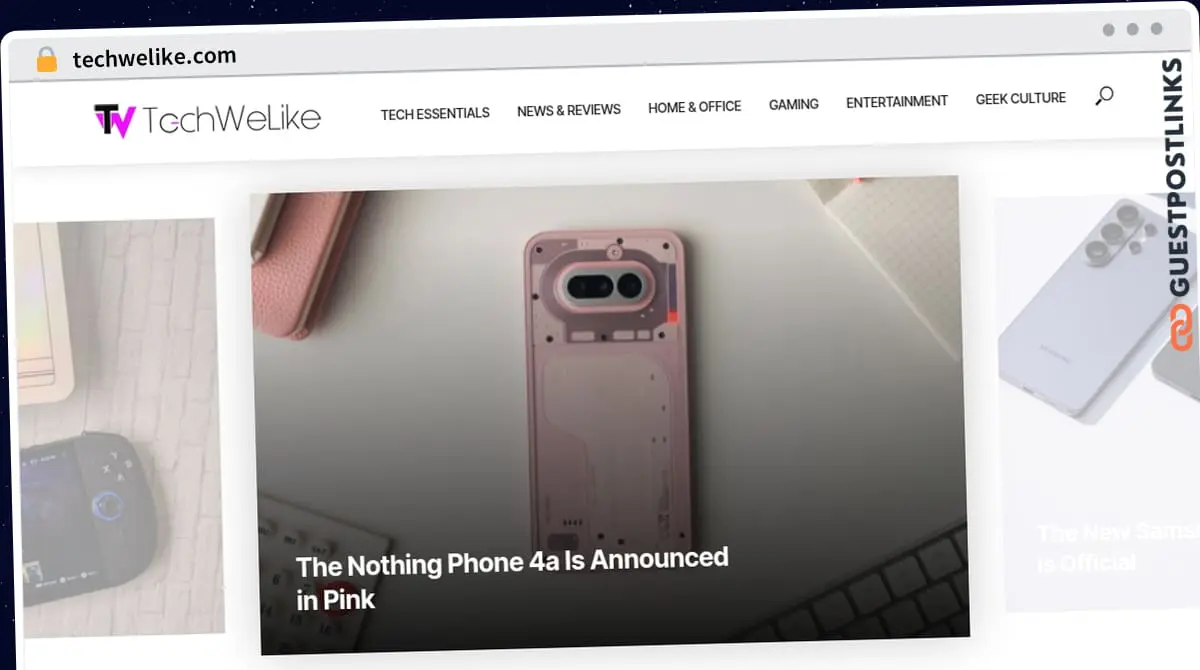
Task: Select the pink Nothing Phone featured image
Action: [608, 414]
